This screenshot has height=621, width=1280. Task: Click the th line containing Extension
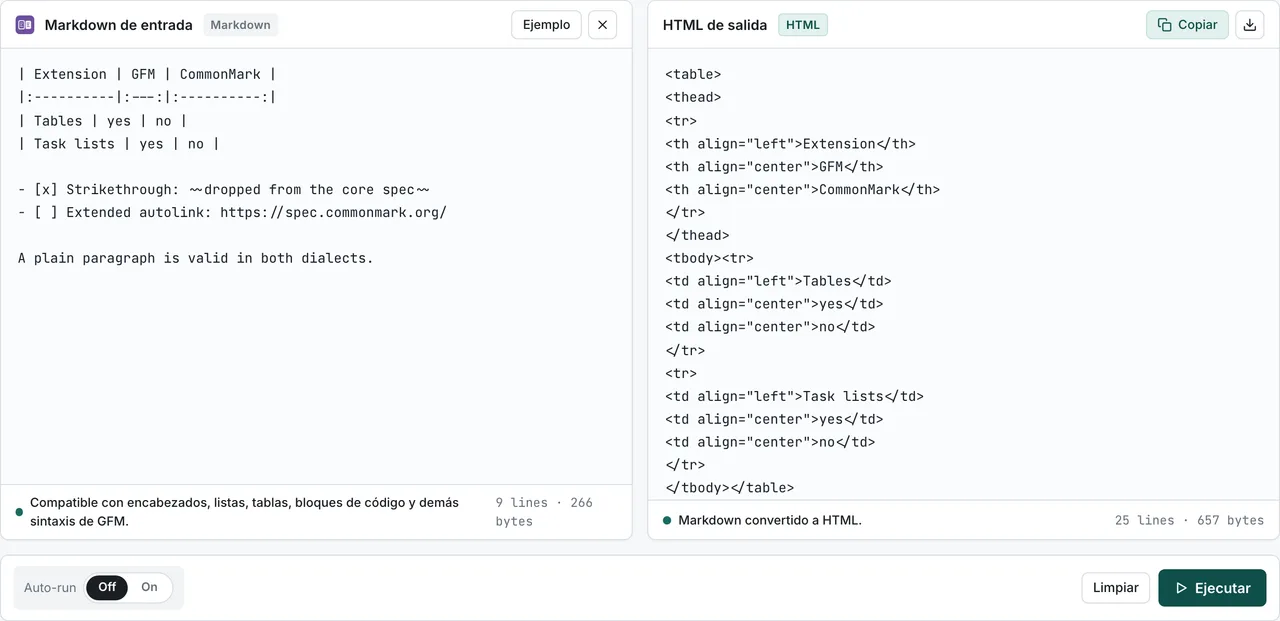790,143
